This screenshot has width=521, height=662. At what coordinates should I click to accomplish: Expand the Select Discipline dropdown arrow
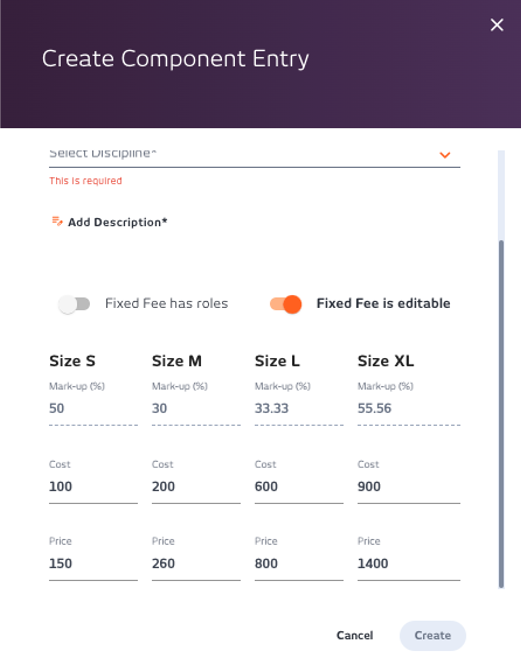(x=445, y=155)
